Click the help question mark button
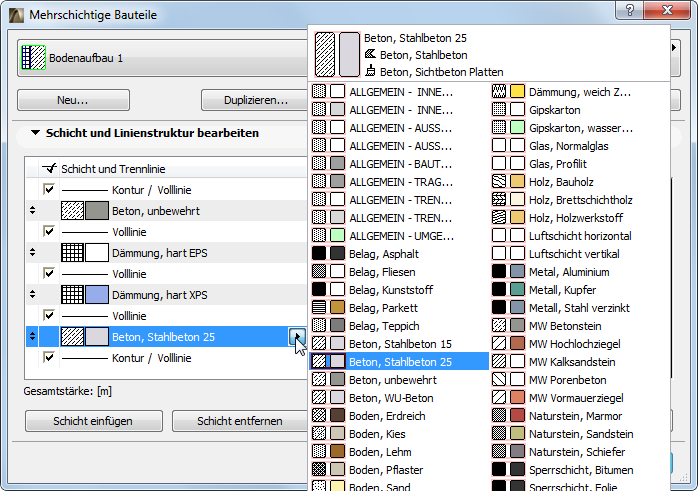The width and height of the screenshot is (698, 491). coord(629,10)
